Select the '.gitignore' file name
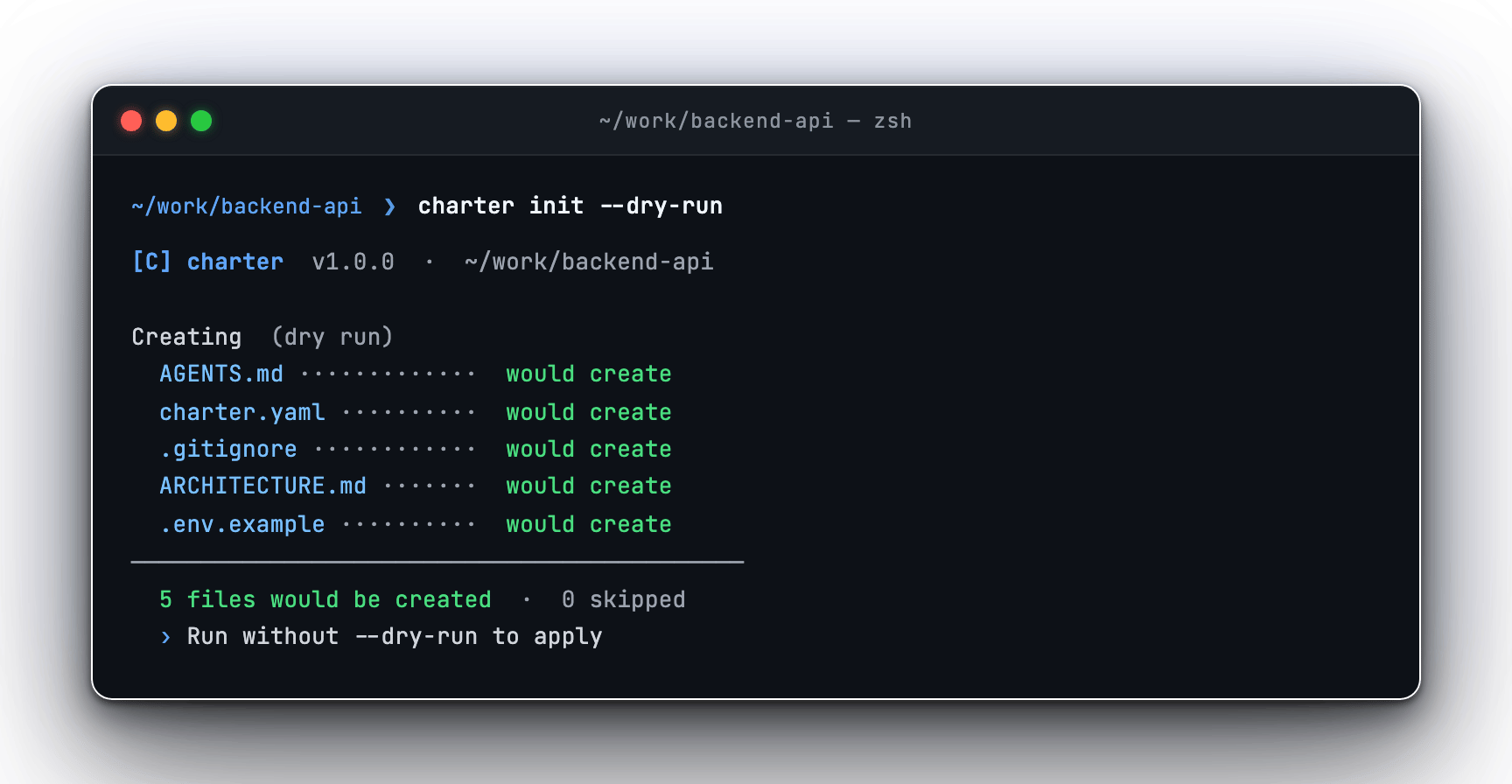The image size is (1512, 784). [x=228, y=449]
